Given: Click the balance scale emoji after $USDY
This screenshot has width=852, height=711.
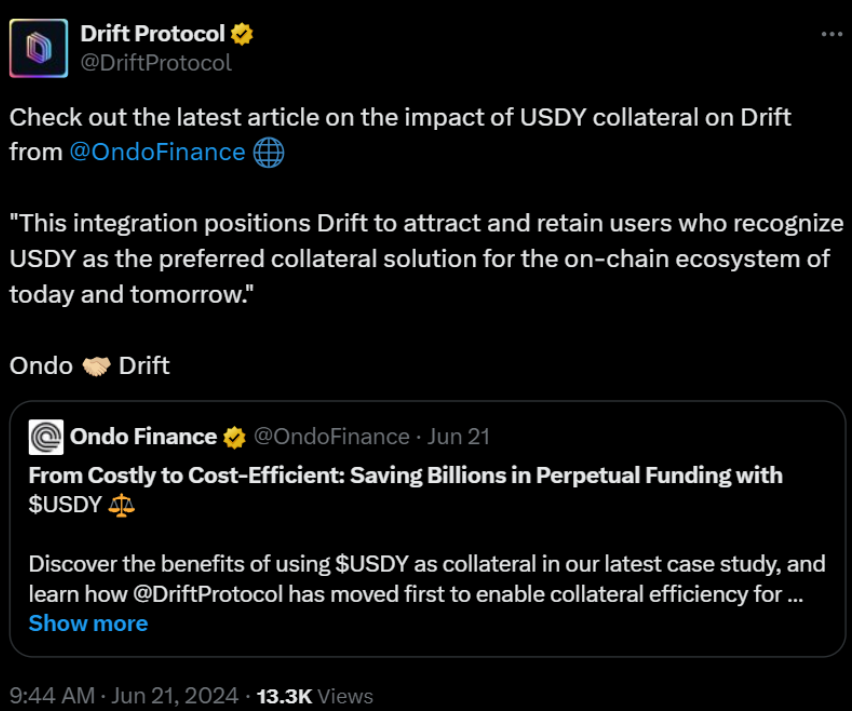Looking at the screenshot, I should tap(121, 505).
